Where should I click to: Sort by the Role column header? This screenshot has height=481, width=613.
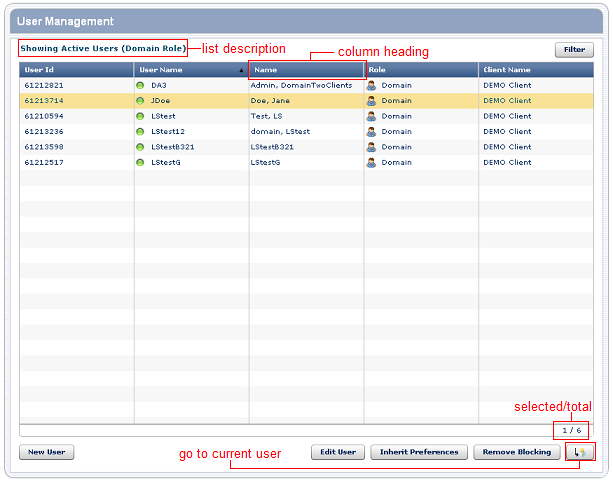point(420,70)
